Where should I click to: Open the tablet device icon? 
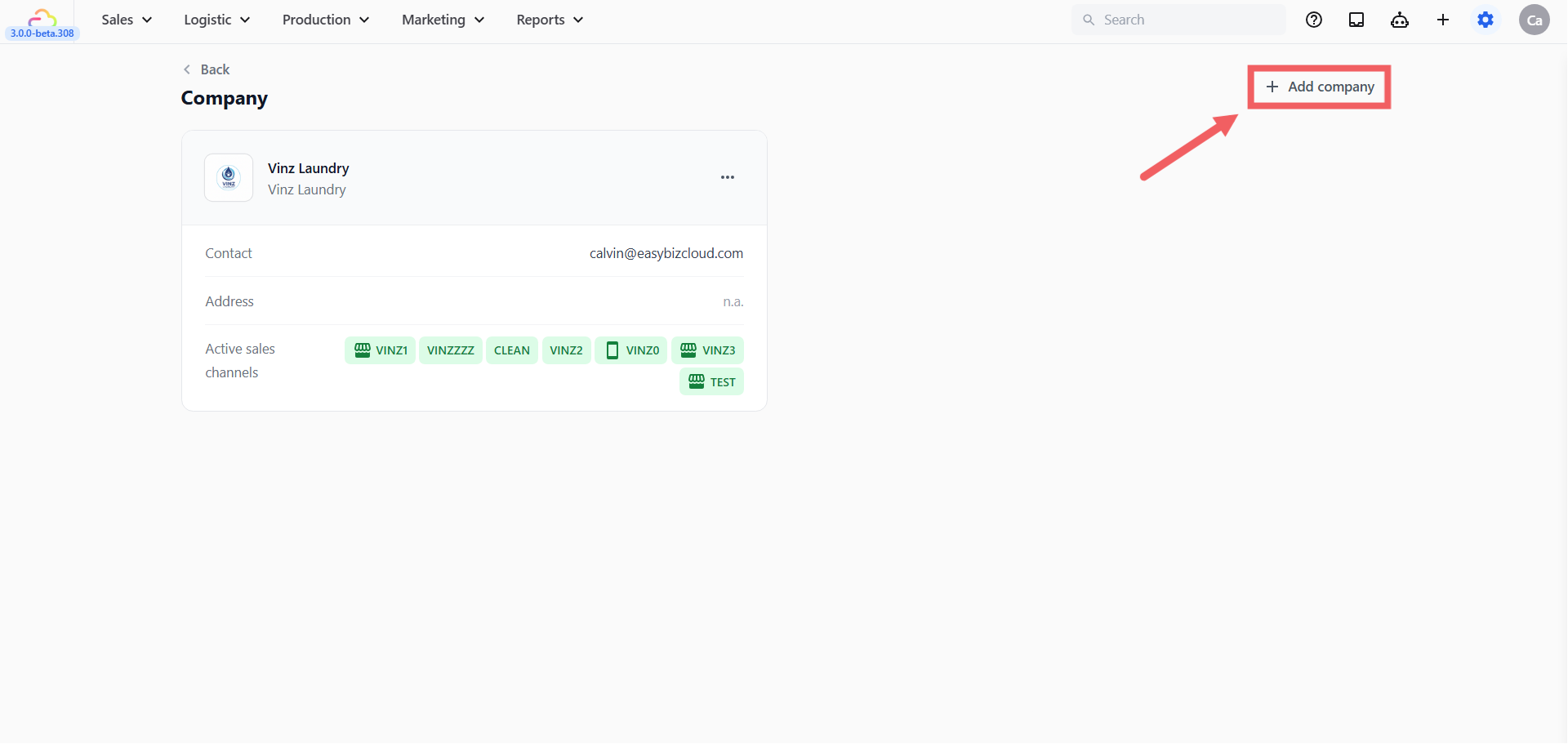[1356, 20]
